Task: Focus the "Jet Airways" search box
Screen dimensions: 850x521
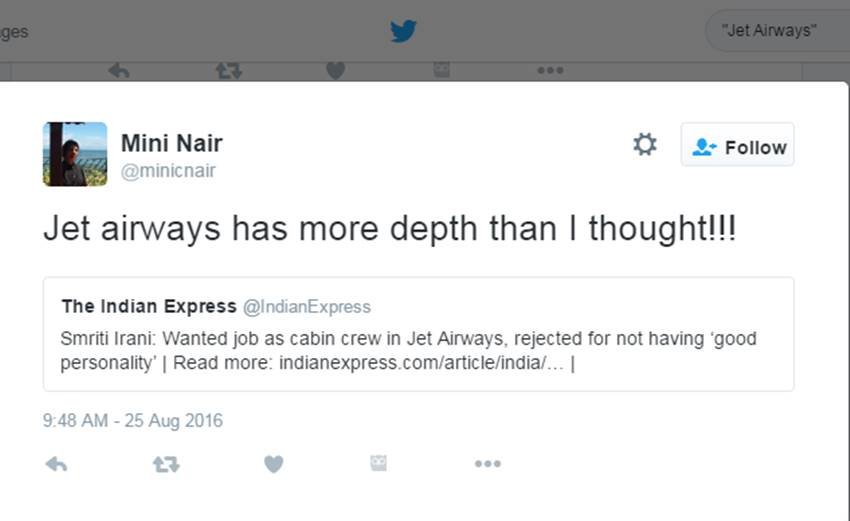Action: point(771,30)
